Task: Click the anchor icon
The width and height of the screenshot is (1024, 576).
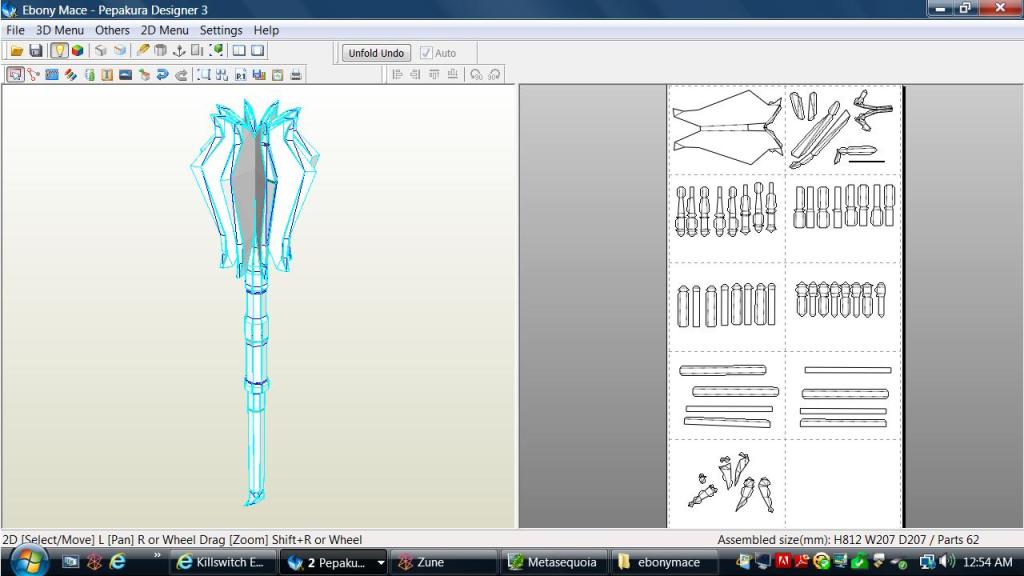Action: pyautogui.click(x=179, y=51)
